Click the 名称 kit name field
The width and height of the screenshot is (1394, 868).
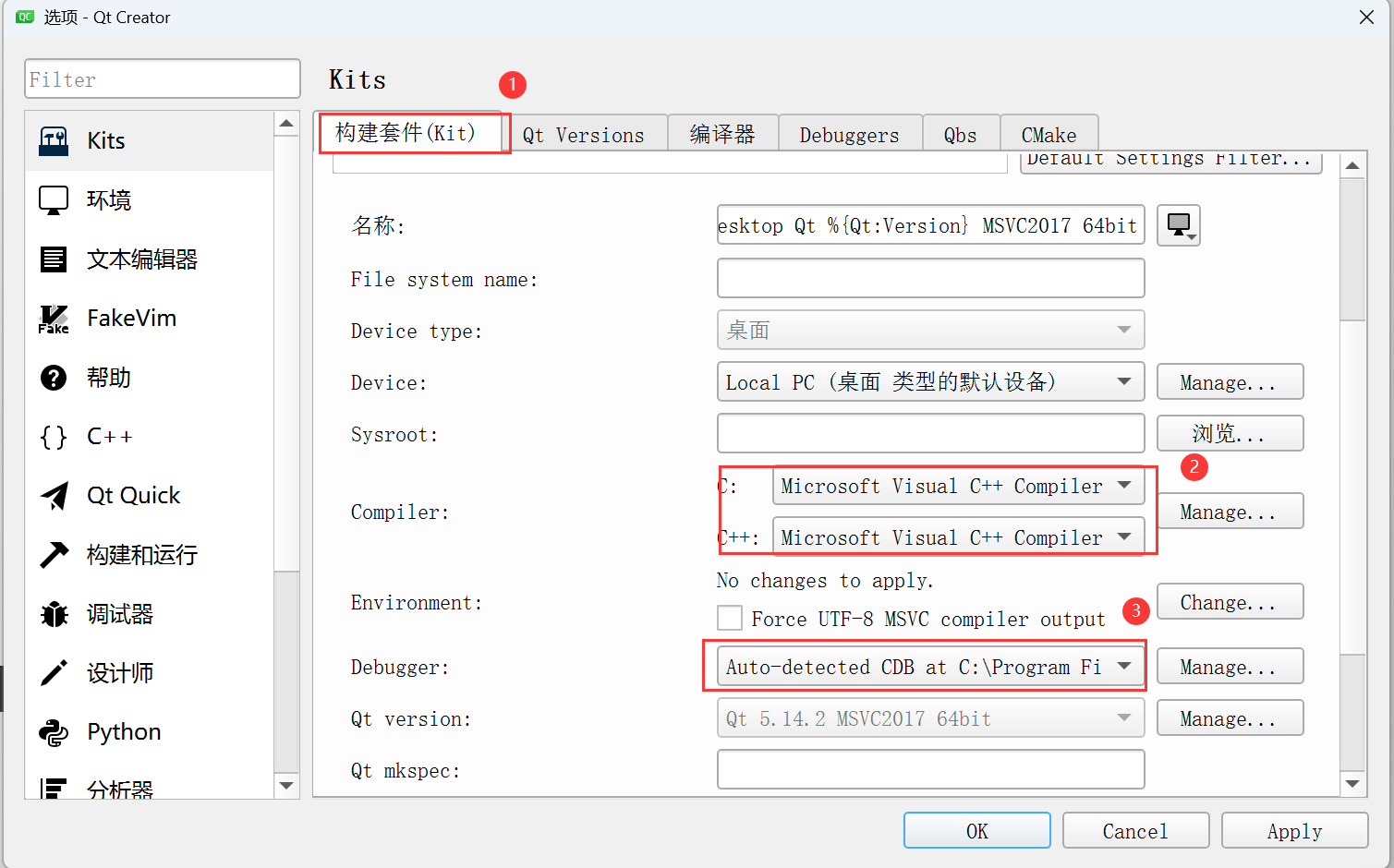pos(931,225)
